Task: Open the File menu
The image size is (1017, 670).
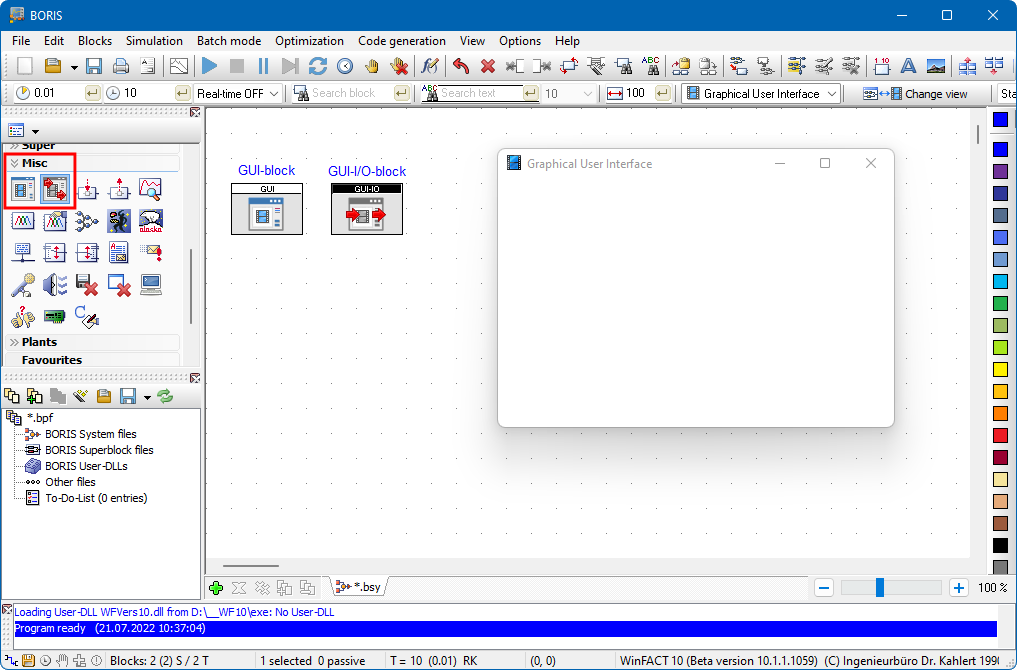Action: (x=21, y=41)
